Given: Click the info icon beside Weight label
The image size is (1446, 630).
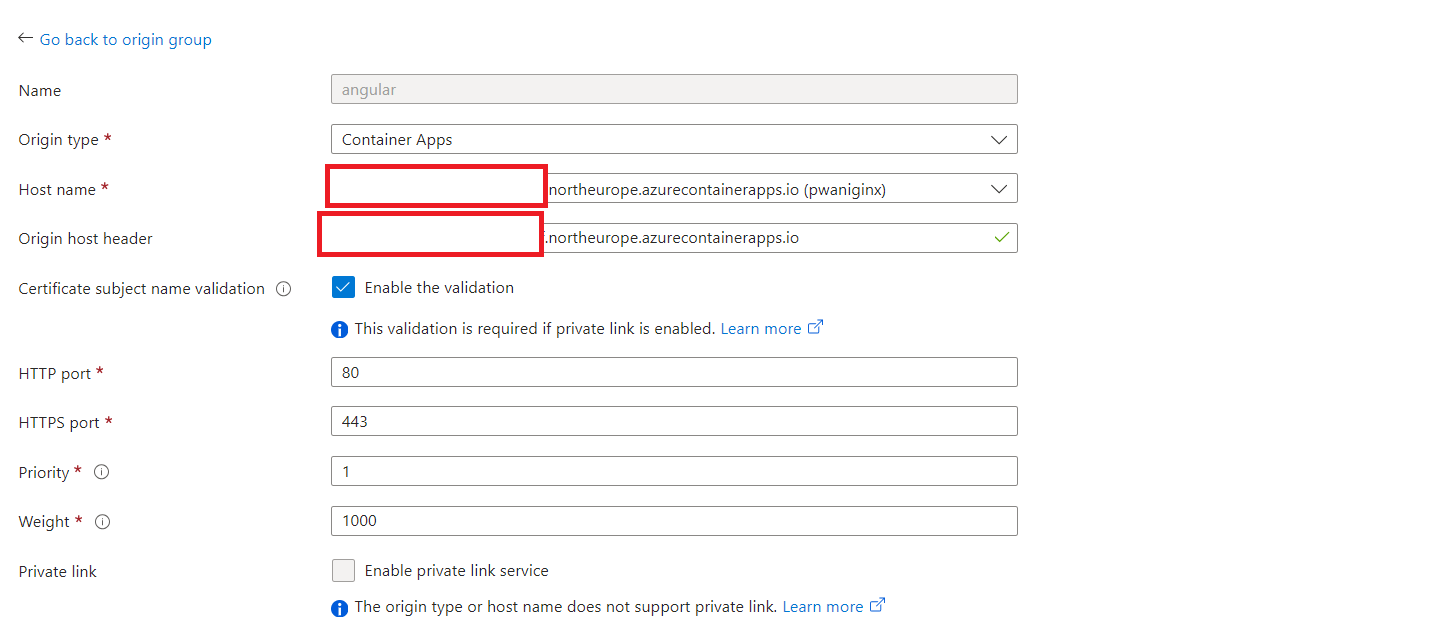Looking at the screenshot, I should [x=102, y=521].
